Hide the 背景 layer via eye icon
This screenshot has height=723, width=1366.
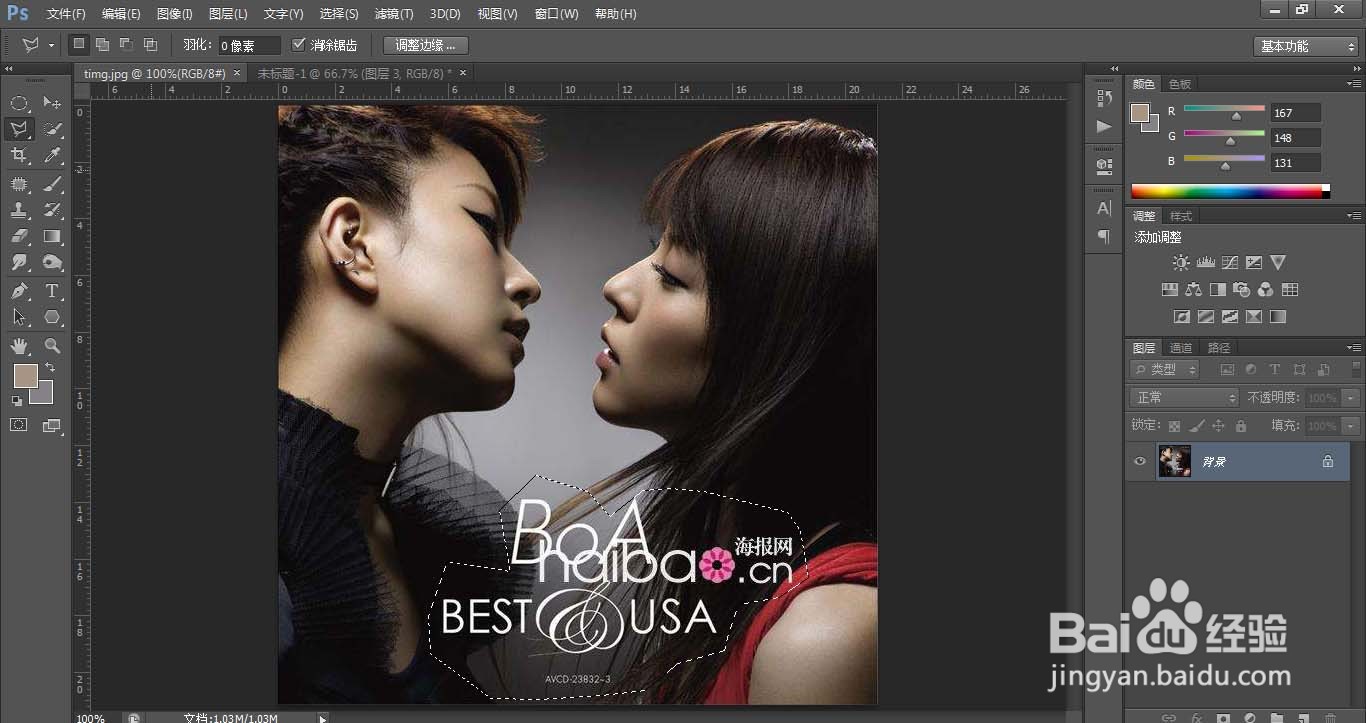(1139, 461)
